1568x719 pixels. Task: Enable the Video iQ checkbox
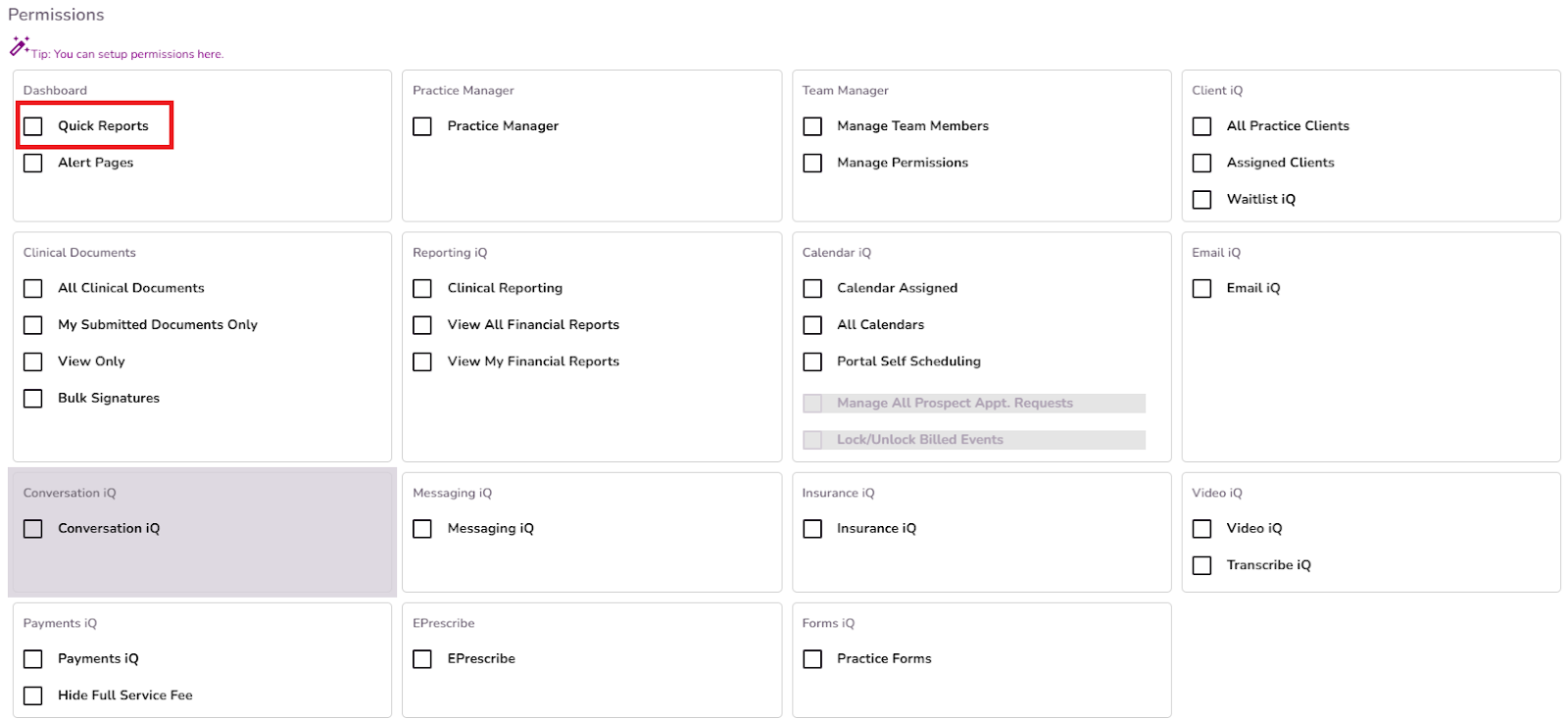tap(1201, 529)
